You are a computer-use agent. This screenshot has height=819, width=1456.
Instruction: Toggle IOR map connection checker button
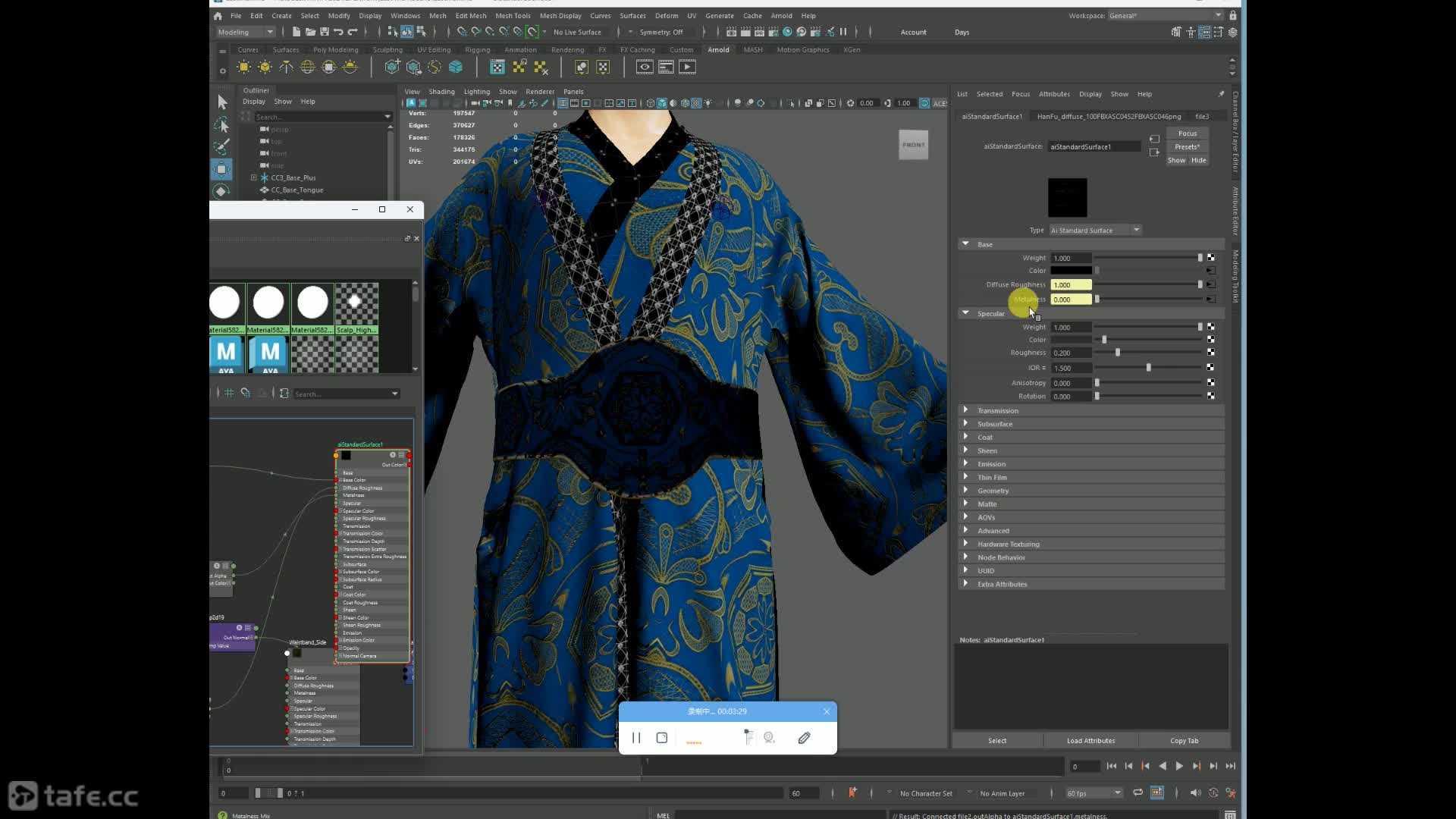pyautogui.click(x=1210, y=367)
